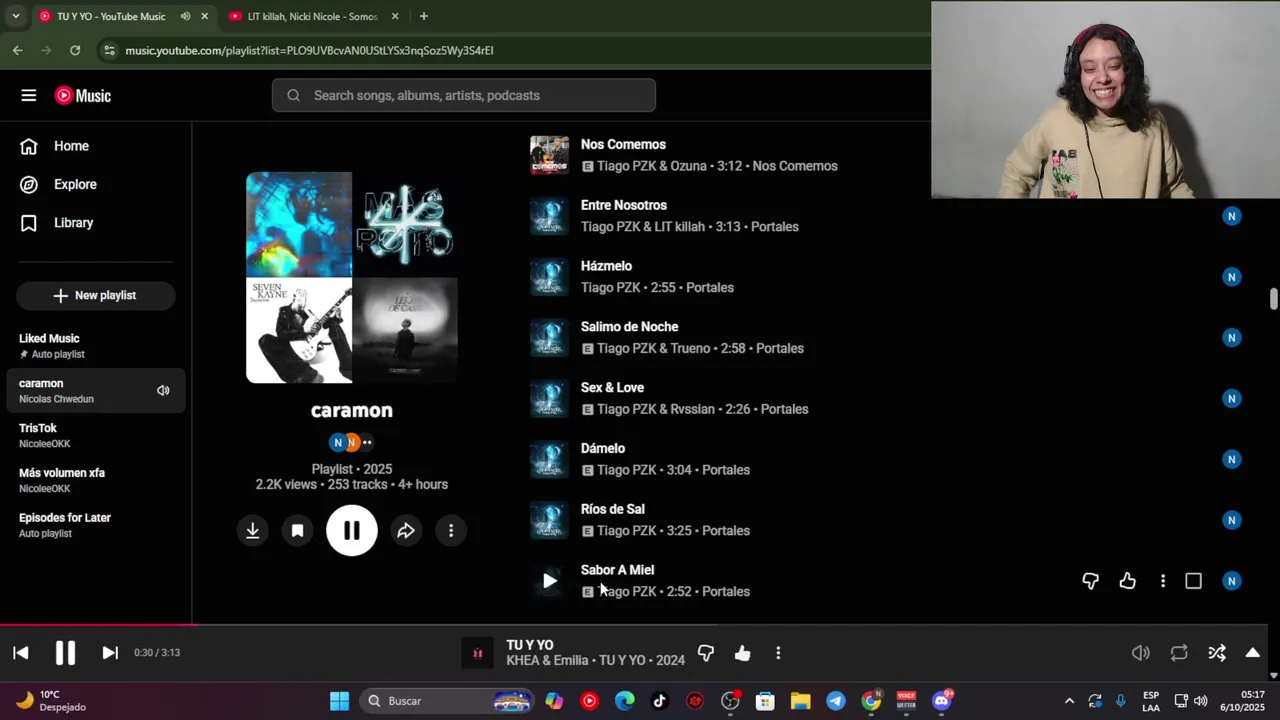Viewport: 1280px width, 720px height.
Task: Dislike current song TU Y YO
Action: [x=706, y=653]
